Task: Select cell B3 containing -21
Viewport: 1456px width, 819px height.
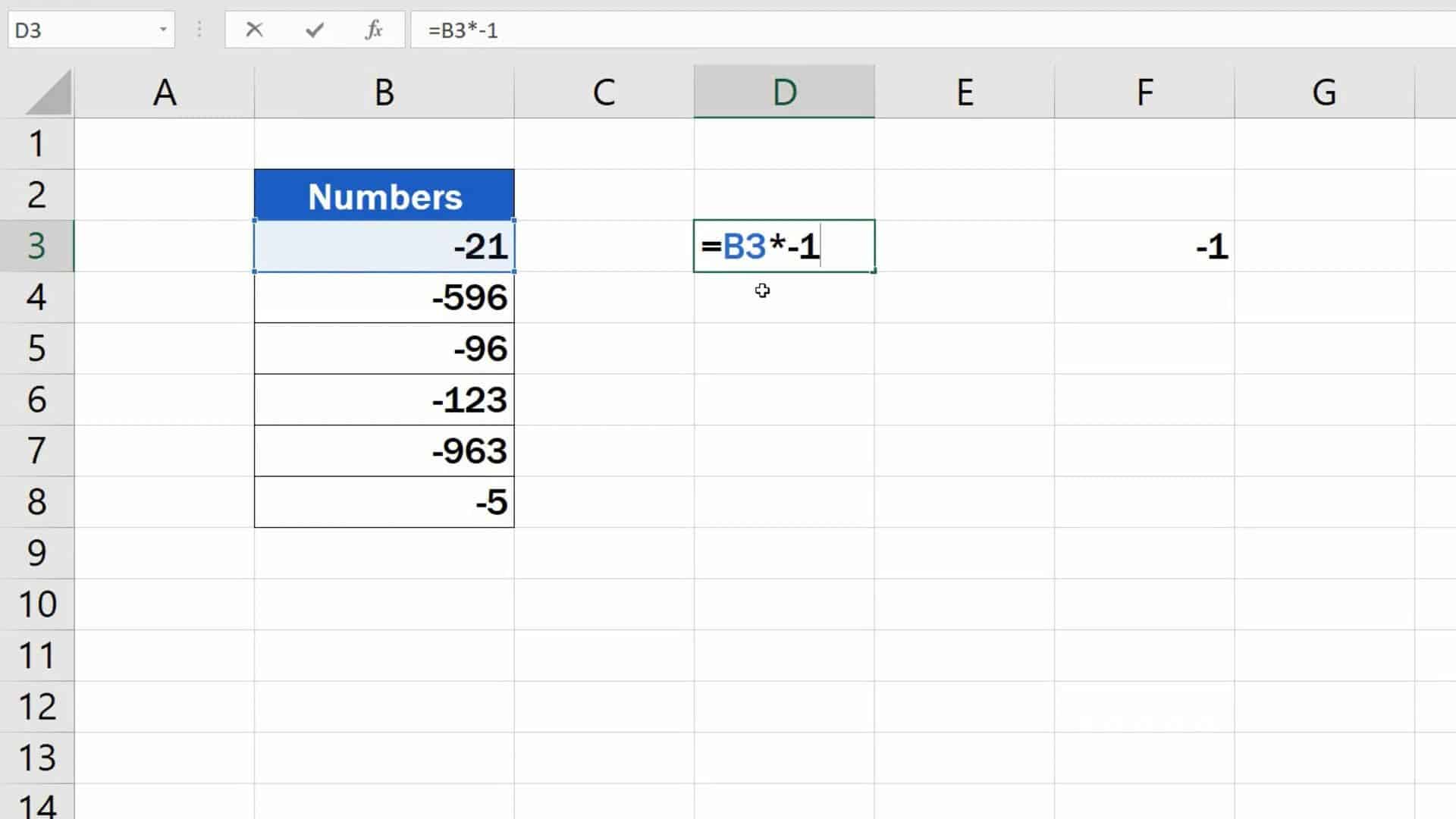Action: (384, 246)
